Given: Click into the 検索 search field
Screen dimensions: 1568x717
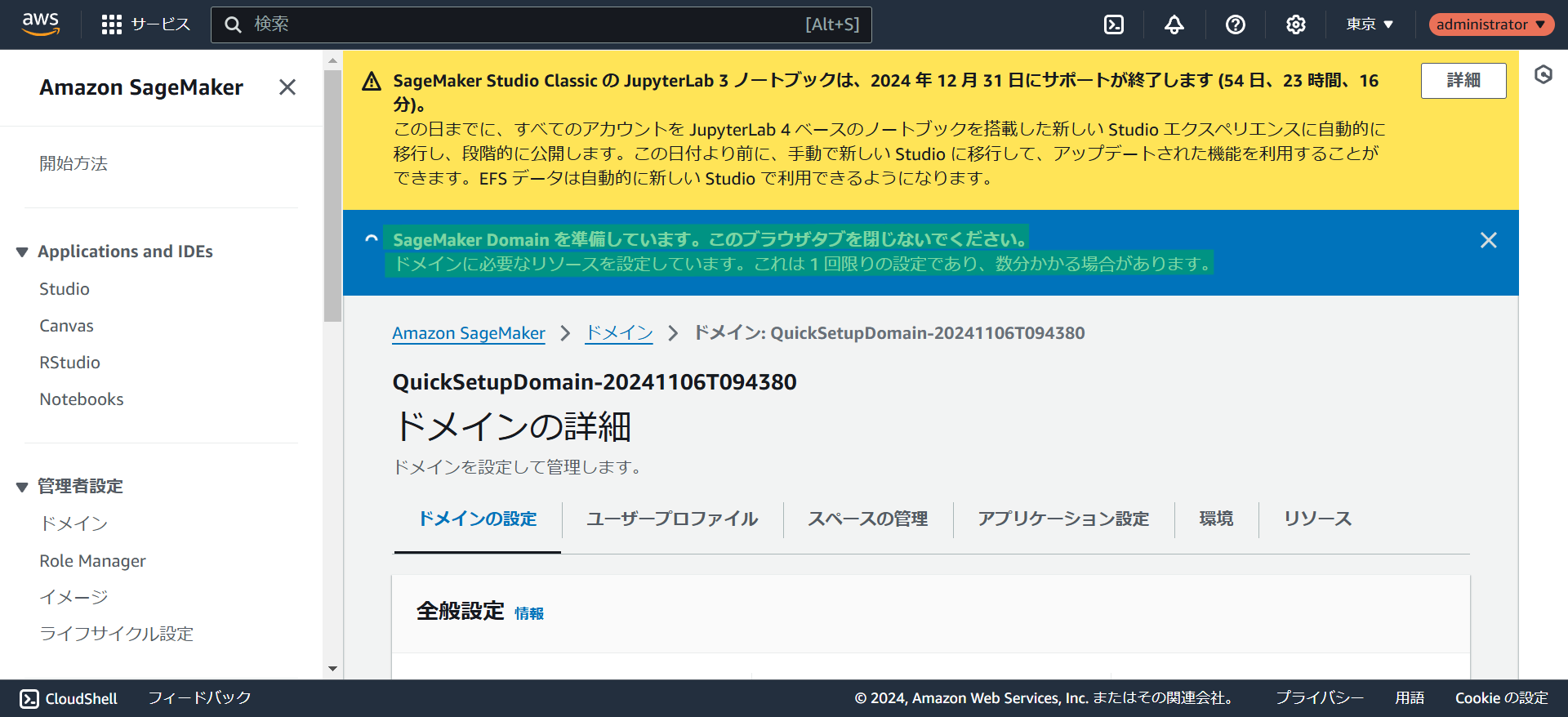Looking at the screenshot, I should click(x=523, y=24).
